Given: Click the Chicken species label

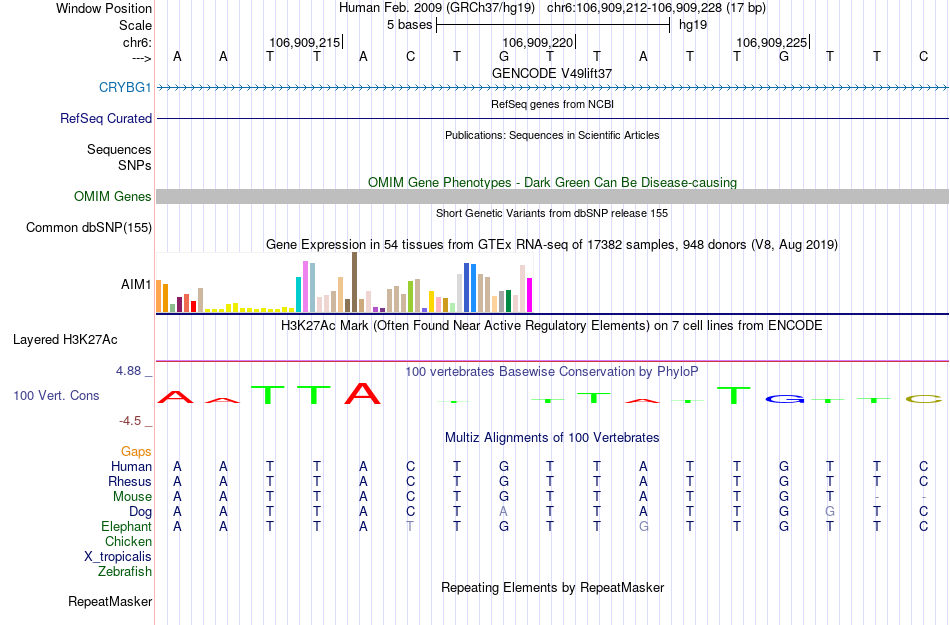Looking at the screenshot, I should [x=128, y=541].
